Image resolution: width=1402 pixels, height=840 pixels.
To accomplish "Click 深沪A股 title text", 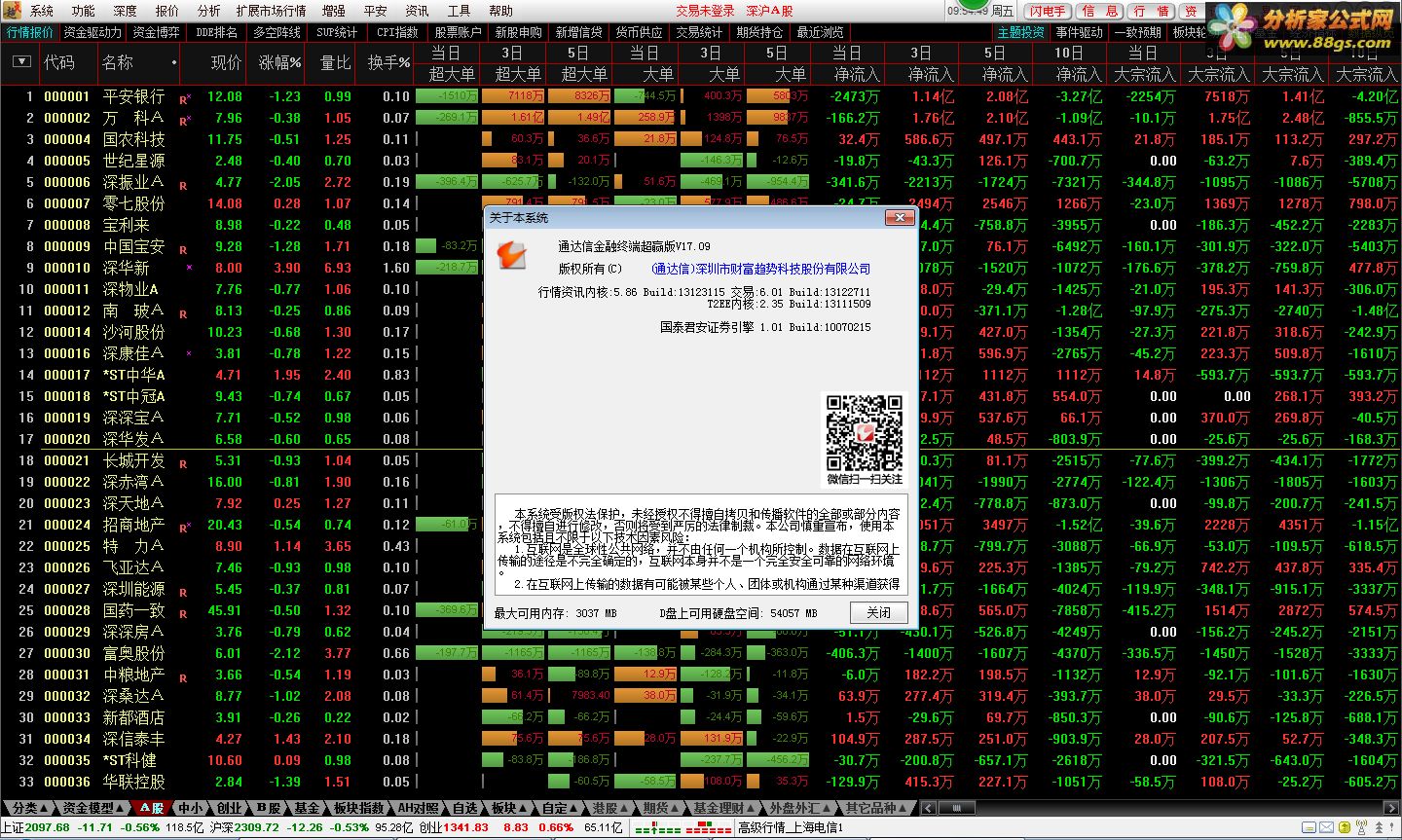I will 769,12.
